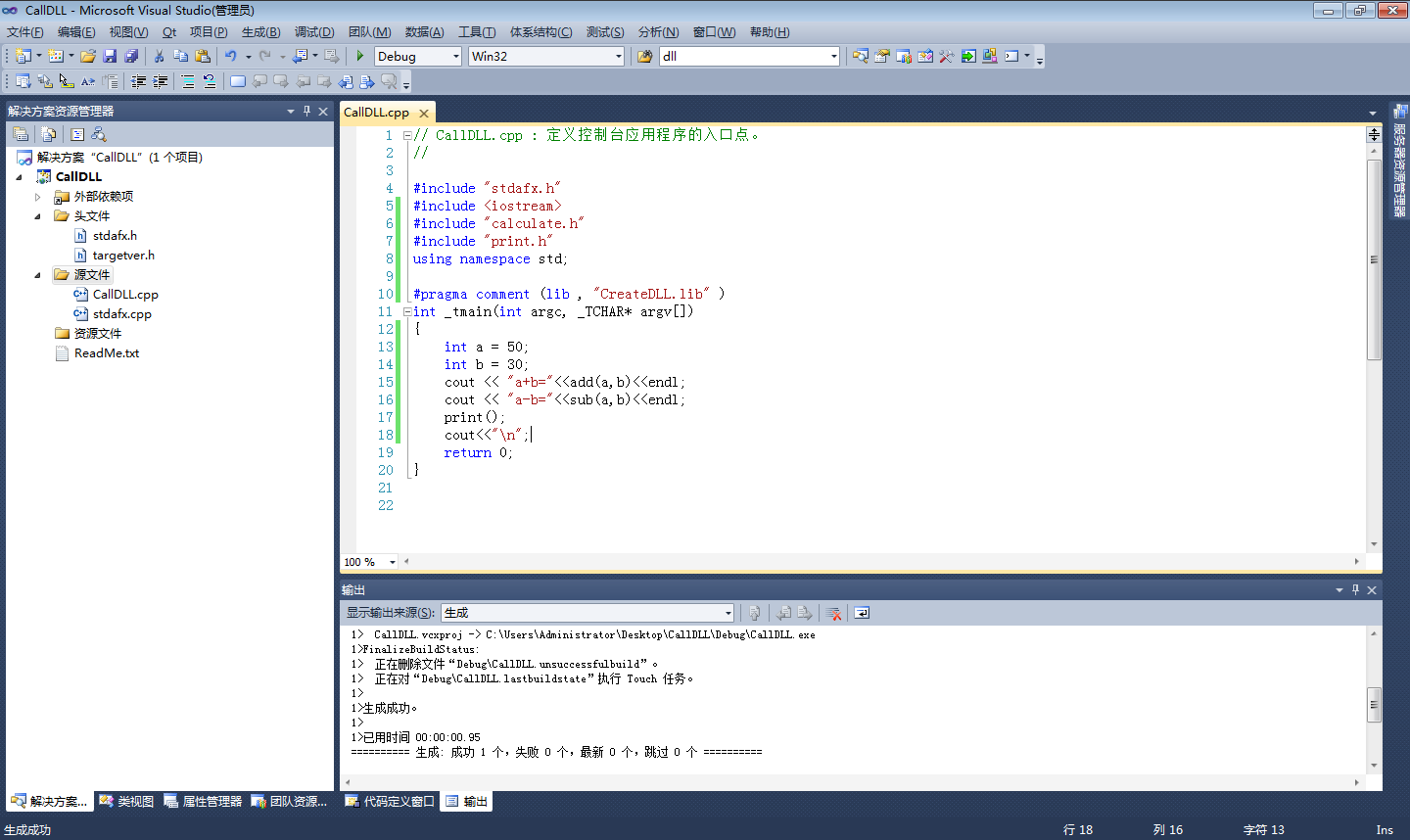The width and height of the screenshot is (1410, 840).
Task: Click the 团队资源... bottom tab
Action: click(290, 801)
